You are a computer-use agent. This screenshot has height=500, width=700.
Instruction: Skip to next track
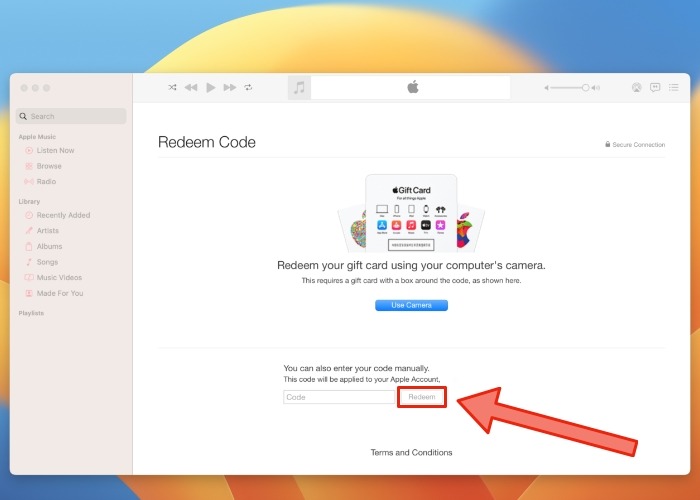tap(230, 88)
